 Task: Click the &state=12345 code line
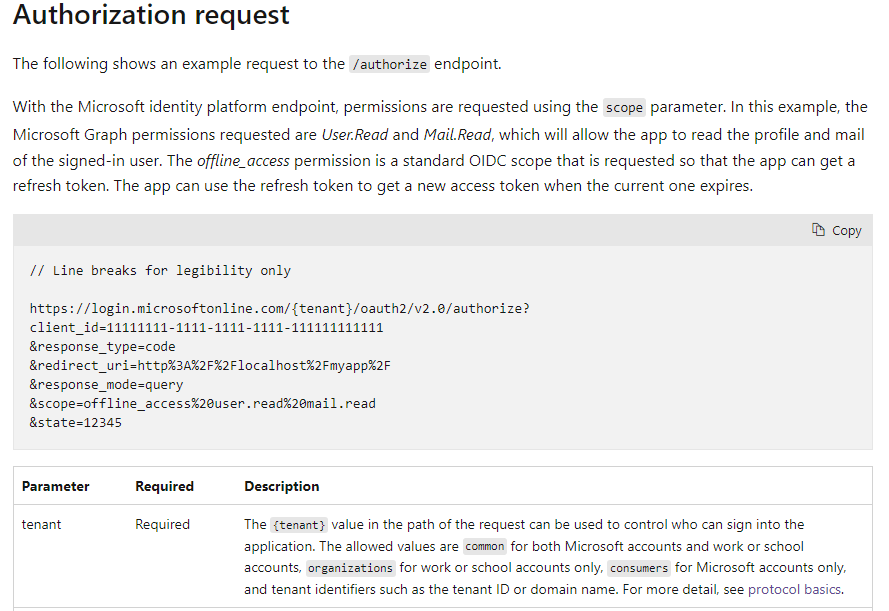click(x=75, y=423)
